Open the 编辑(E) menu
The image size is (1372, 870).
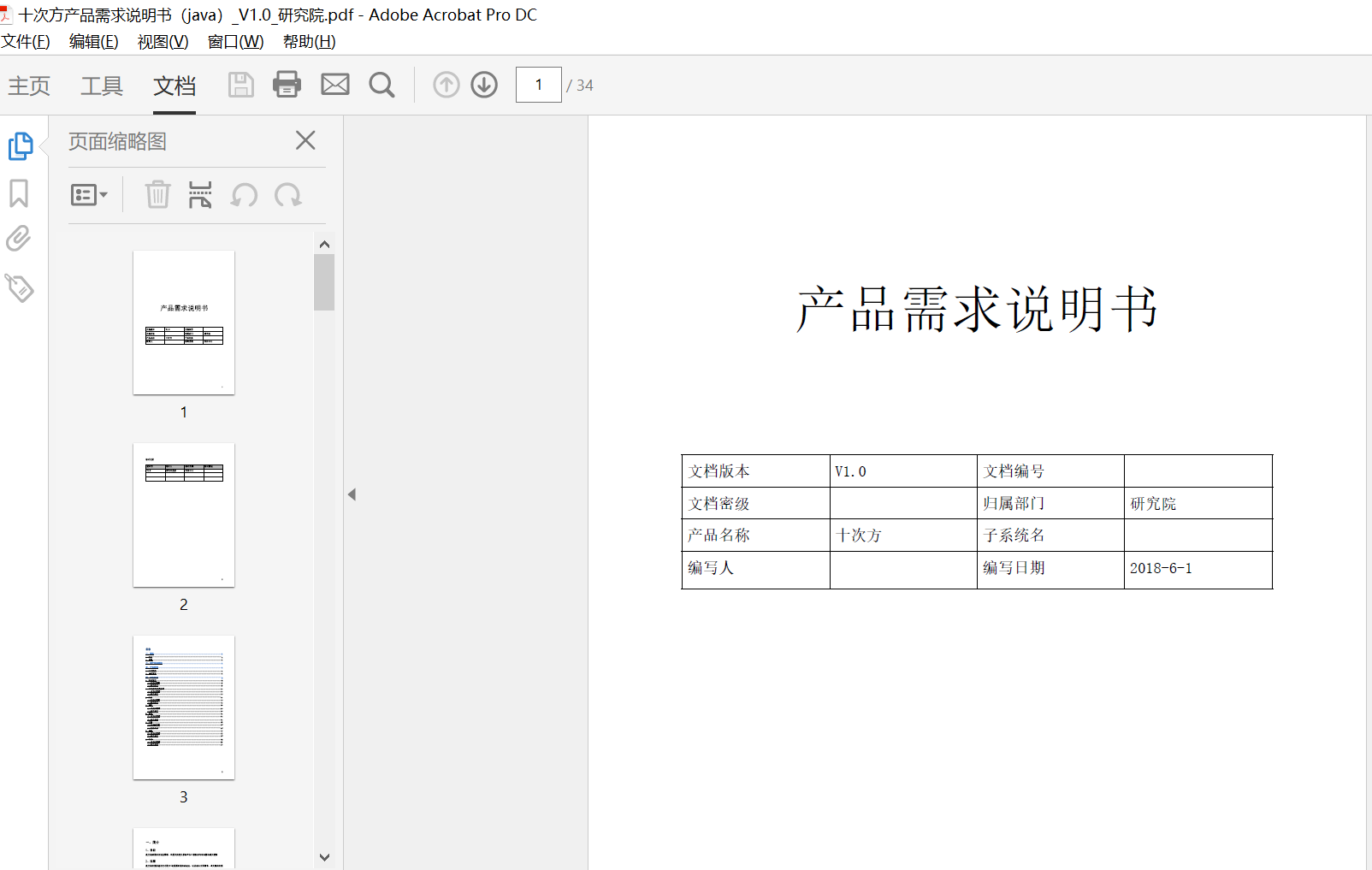pos(94,41)
